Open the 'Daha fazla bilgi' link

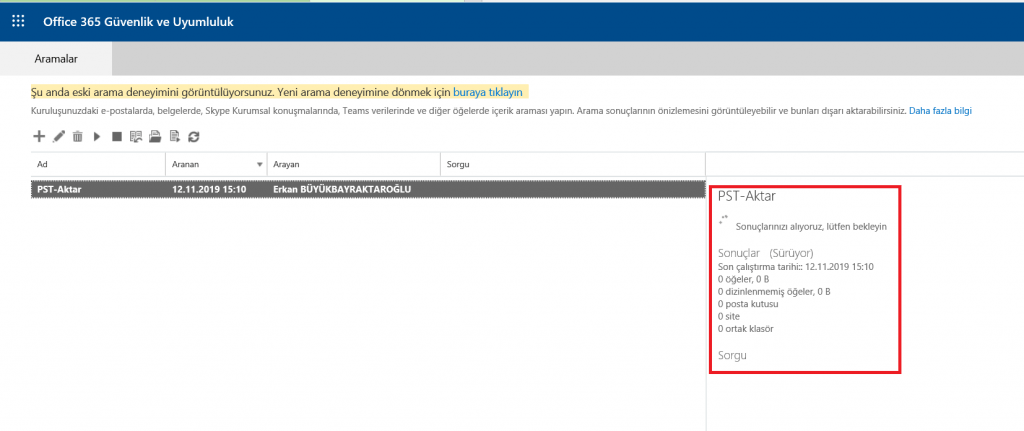pyautogui.click(x=939, y=111)
